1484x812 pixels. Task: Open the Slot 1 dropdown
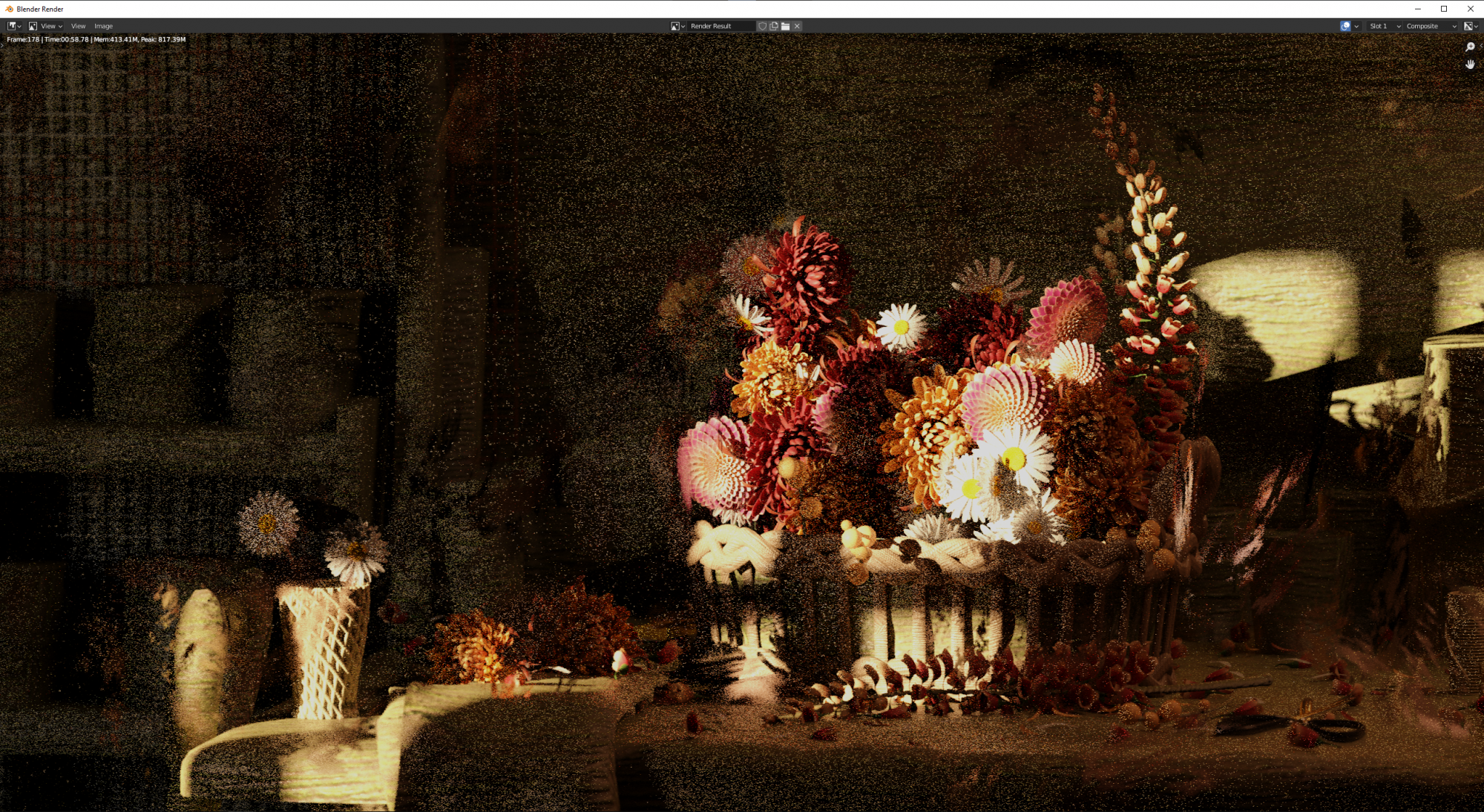[x=1385, y=26]
